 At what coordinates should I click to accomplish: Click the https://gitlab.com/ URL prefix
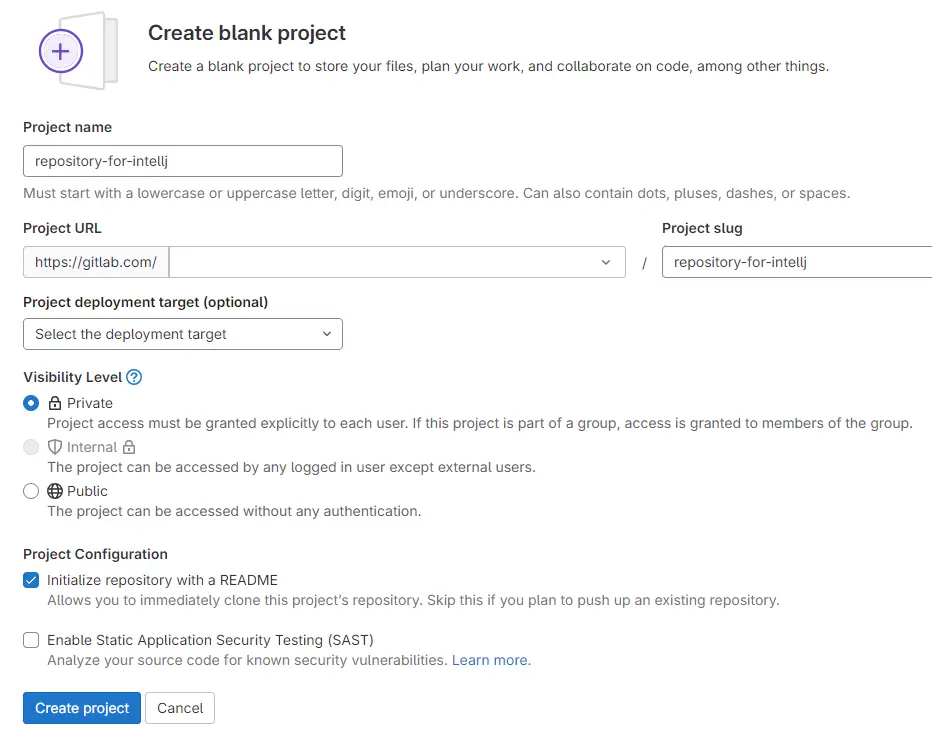point(95,262)
